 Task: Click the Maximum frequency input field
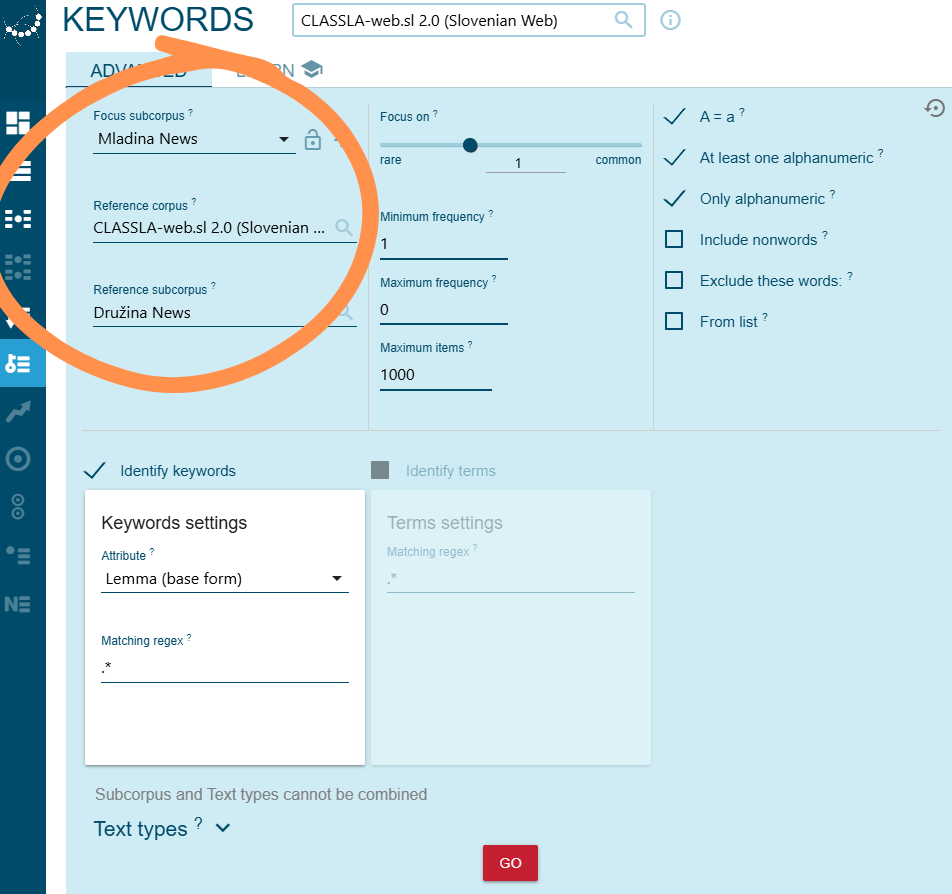(443, 310)
